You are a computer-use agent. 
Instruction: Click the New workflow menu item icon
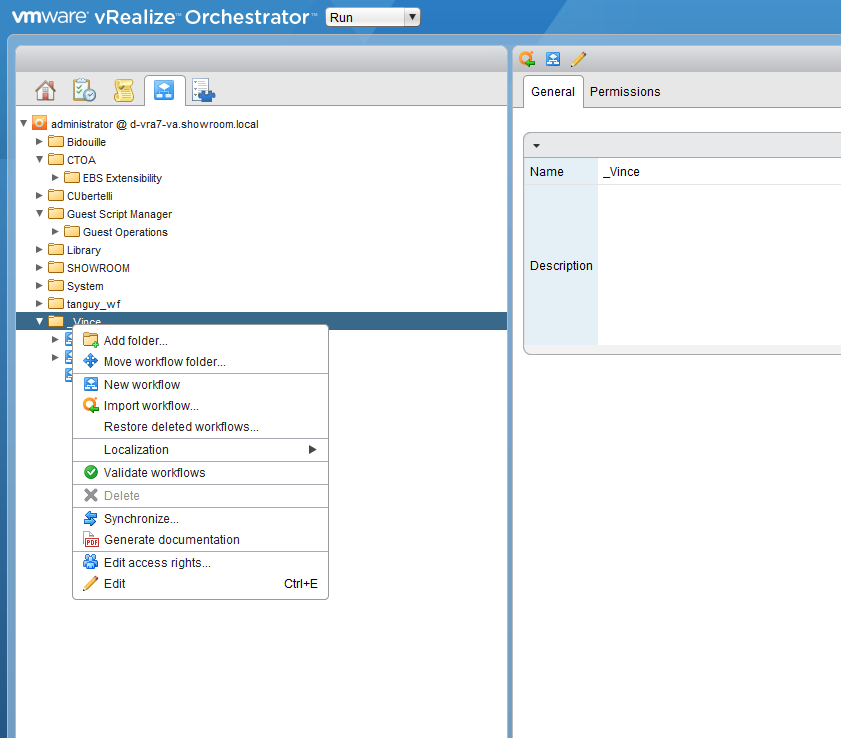tap(91, 384)
